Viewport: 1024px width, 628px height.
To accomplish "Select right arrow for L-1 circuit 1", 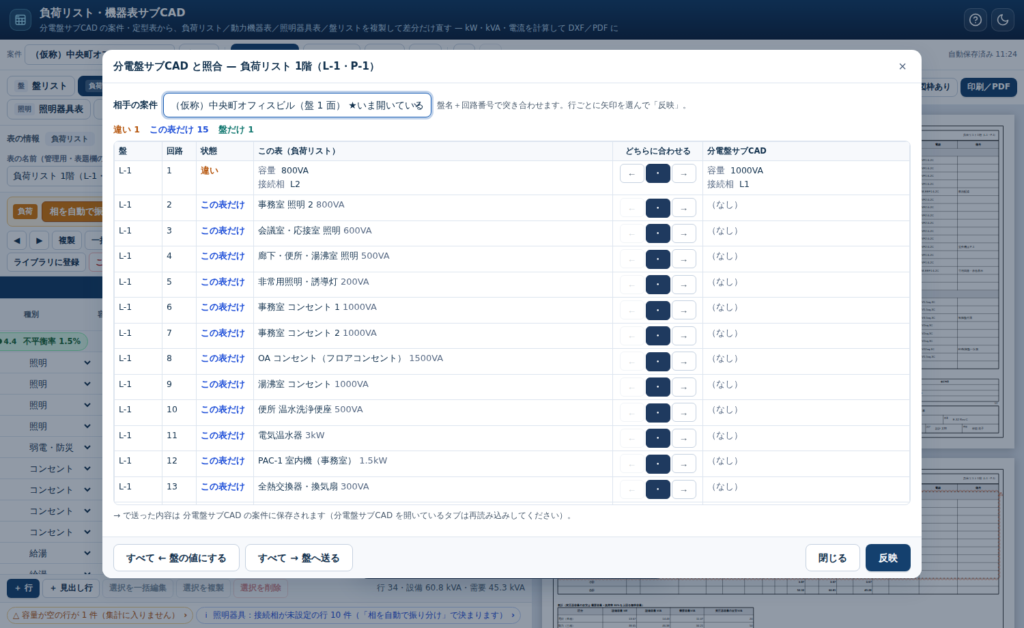I will 684,174.
